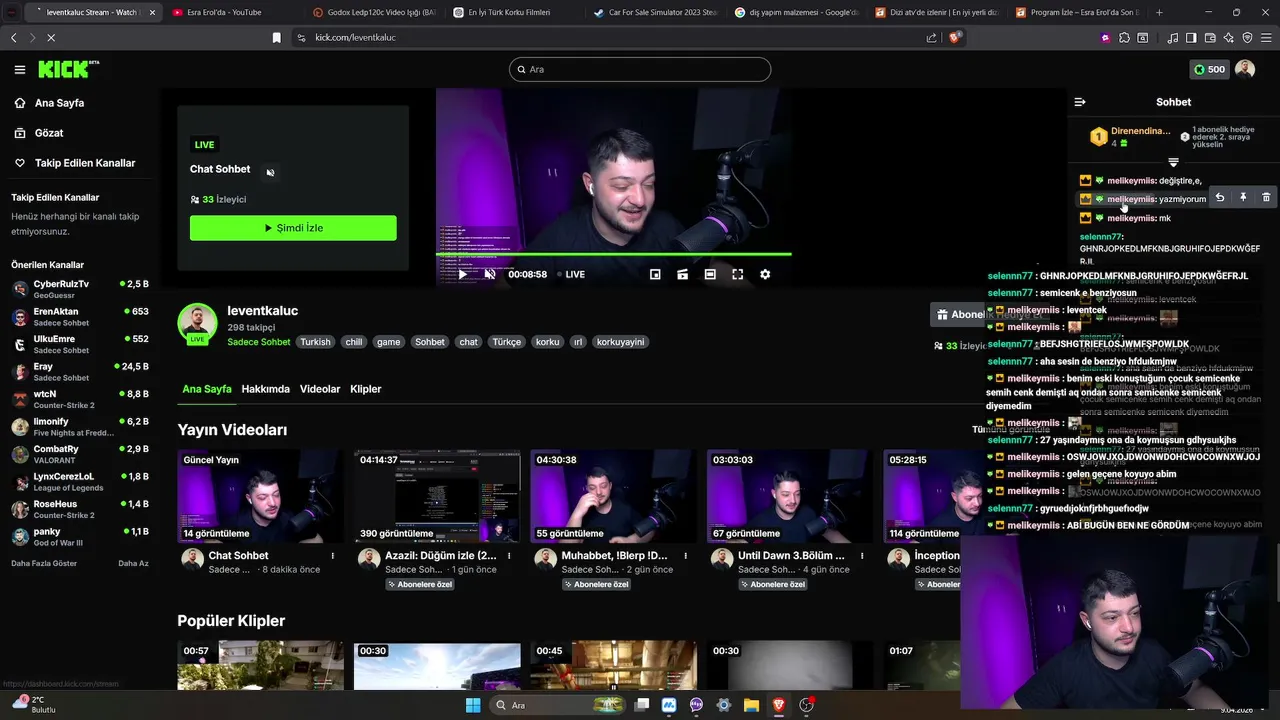Pin the melikeymiis yazmıyorum message
The width and height of the screenshot is (1280, 720).
pos(1243,198)
